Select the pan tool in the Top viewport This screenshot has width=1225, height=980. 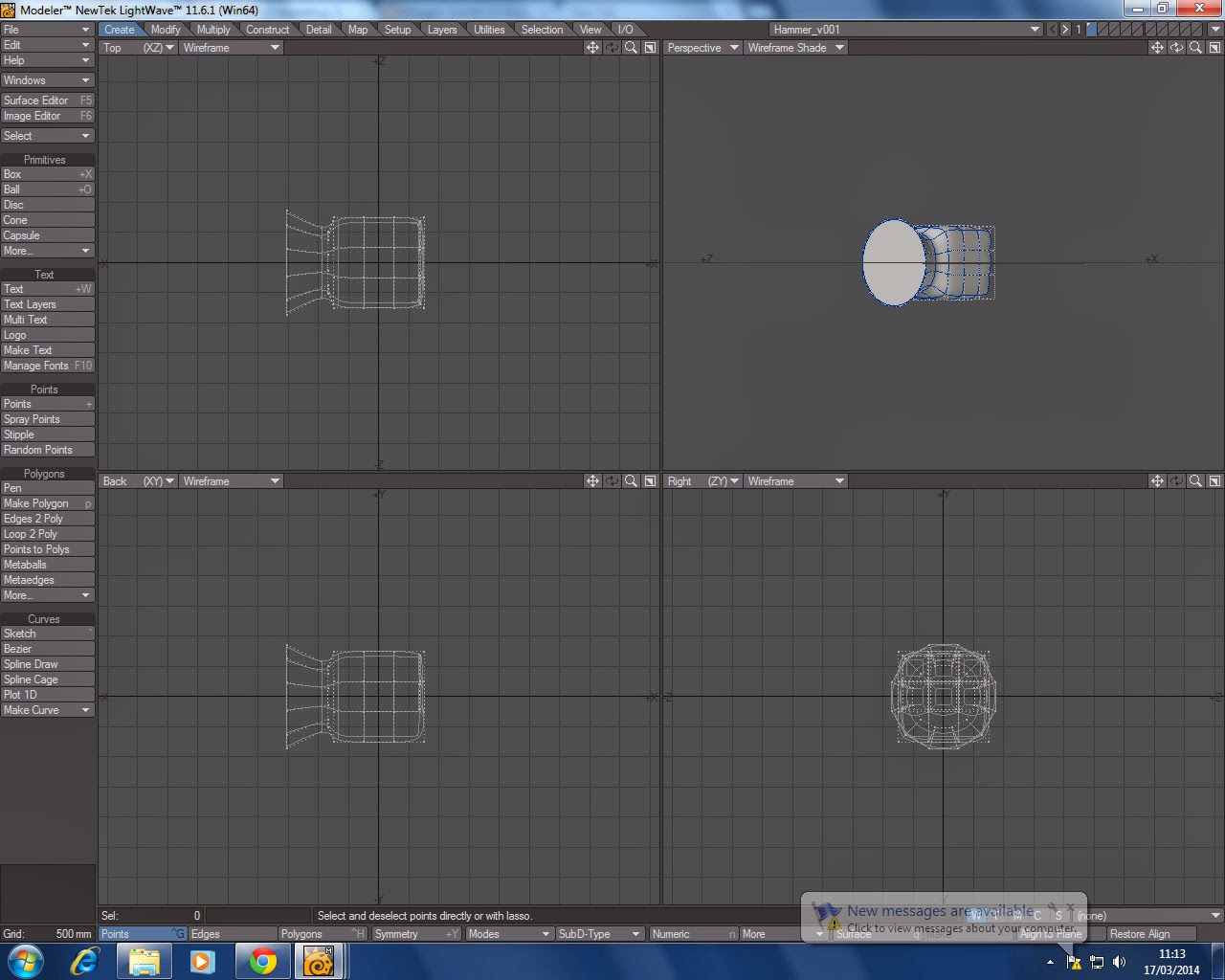(593, 48)
